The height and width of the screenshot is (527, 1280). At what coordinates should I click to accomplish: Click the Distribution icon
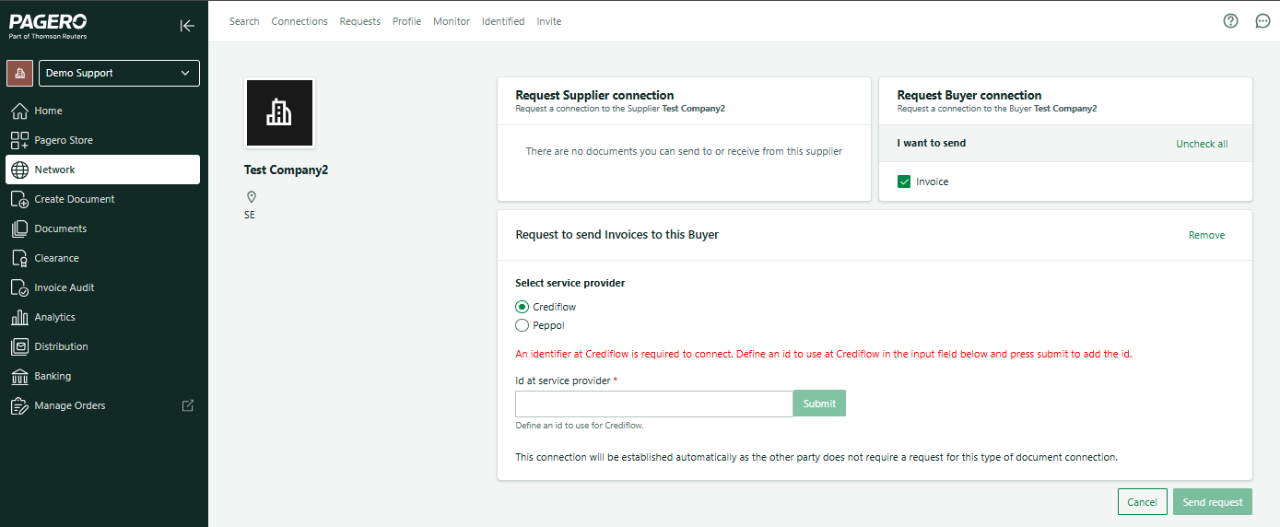coord(19,347)
